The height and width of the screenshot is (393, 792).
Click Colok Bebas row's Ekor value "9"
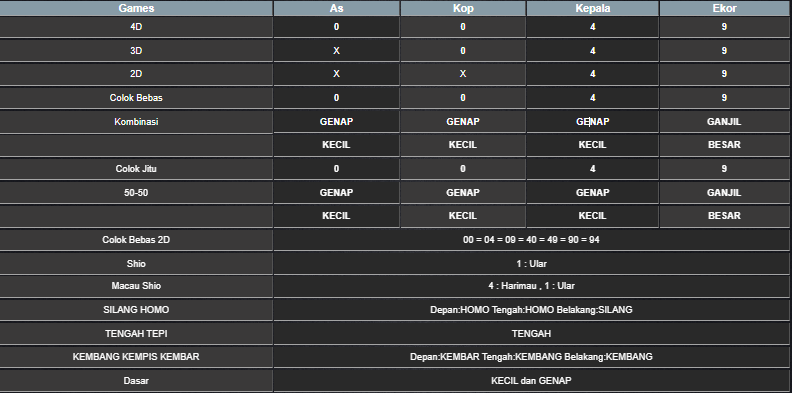tap(724, 97)
